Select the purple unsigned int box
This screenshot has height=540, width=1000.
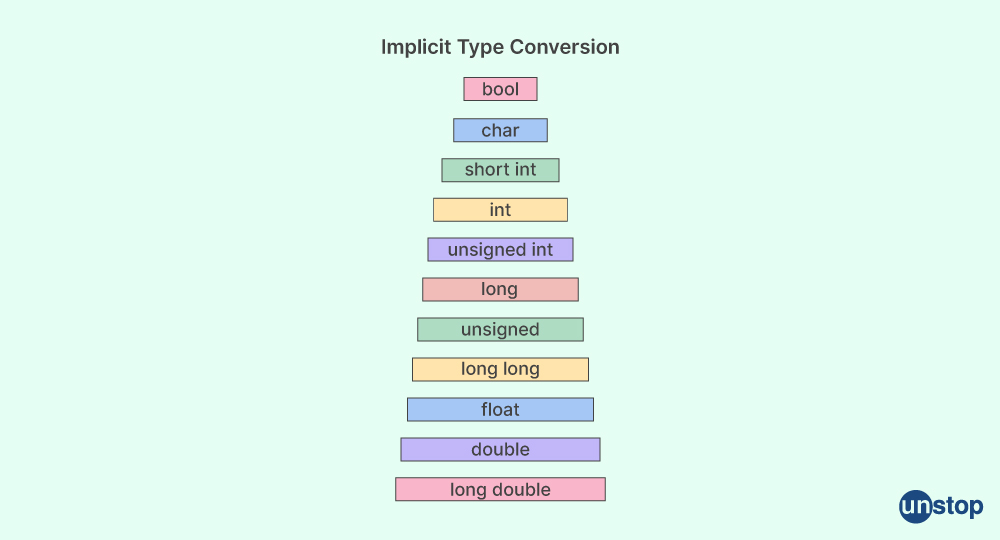[501, 250]
